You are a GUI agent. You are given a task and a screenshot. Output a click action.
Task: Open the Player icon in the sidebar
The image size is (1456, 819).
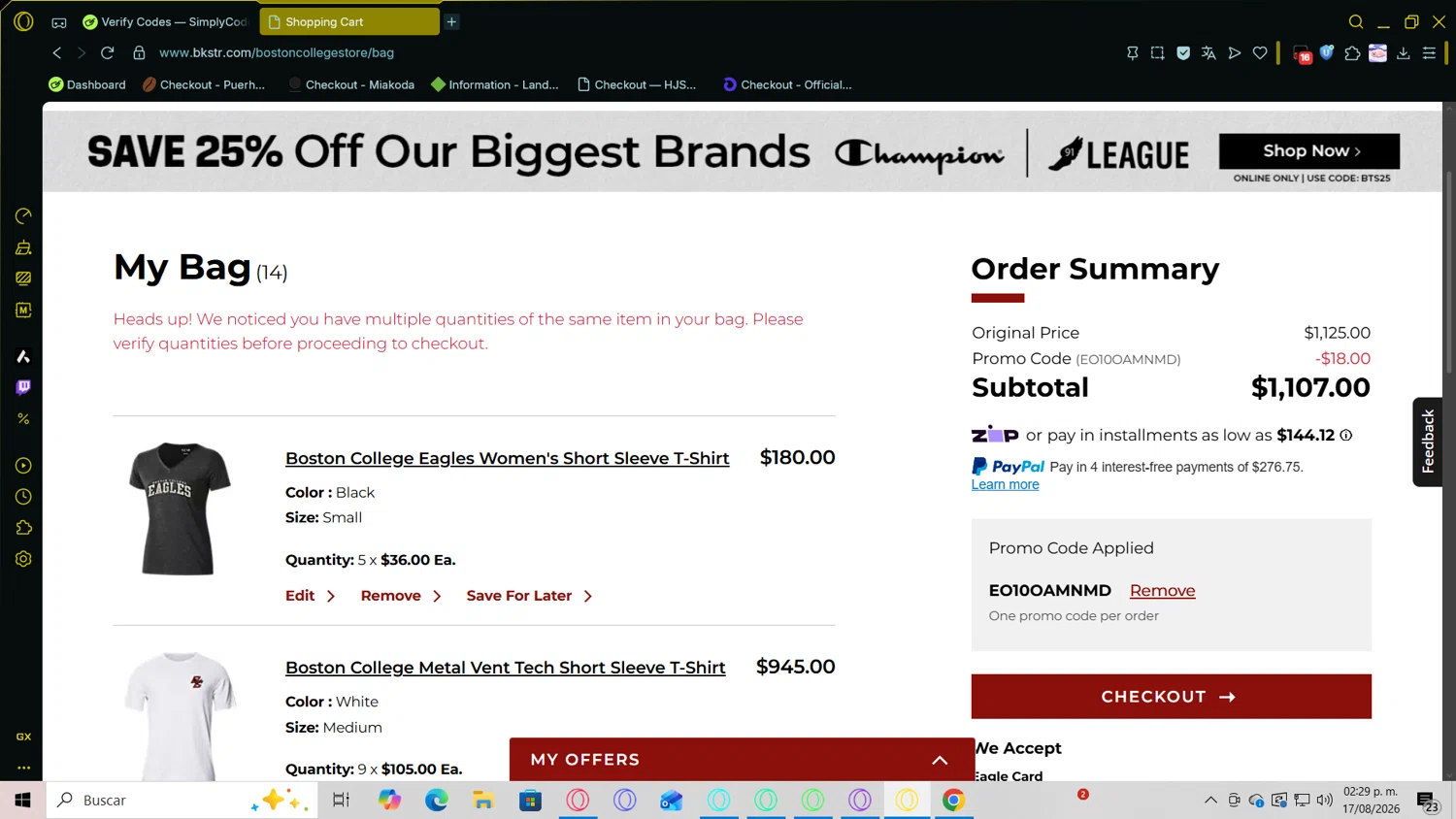pyautogui.click(x=23, y=466)
